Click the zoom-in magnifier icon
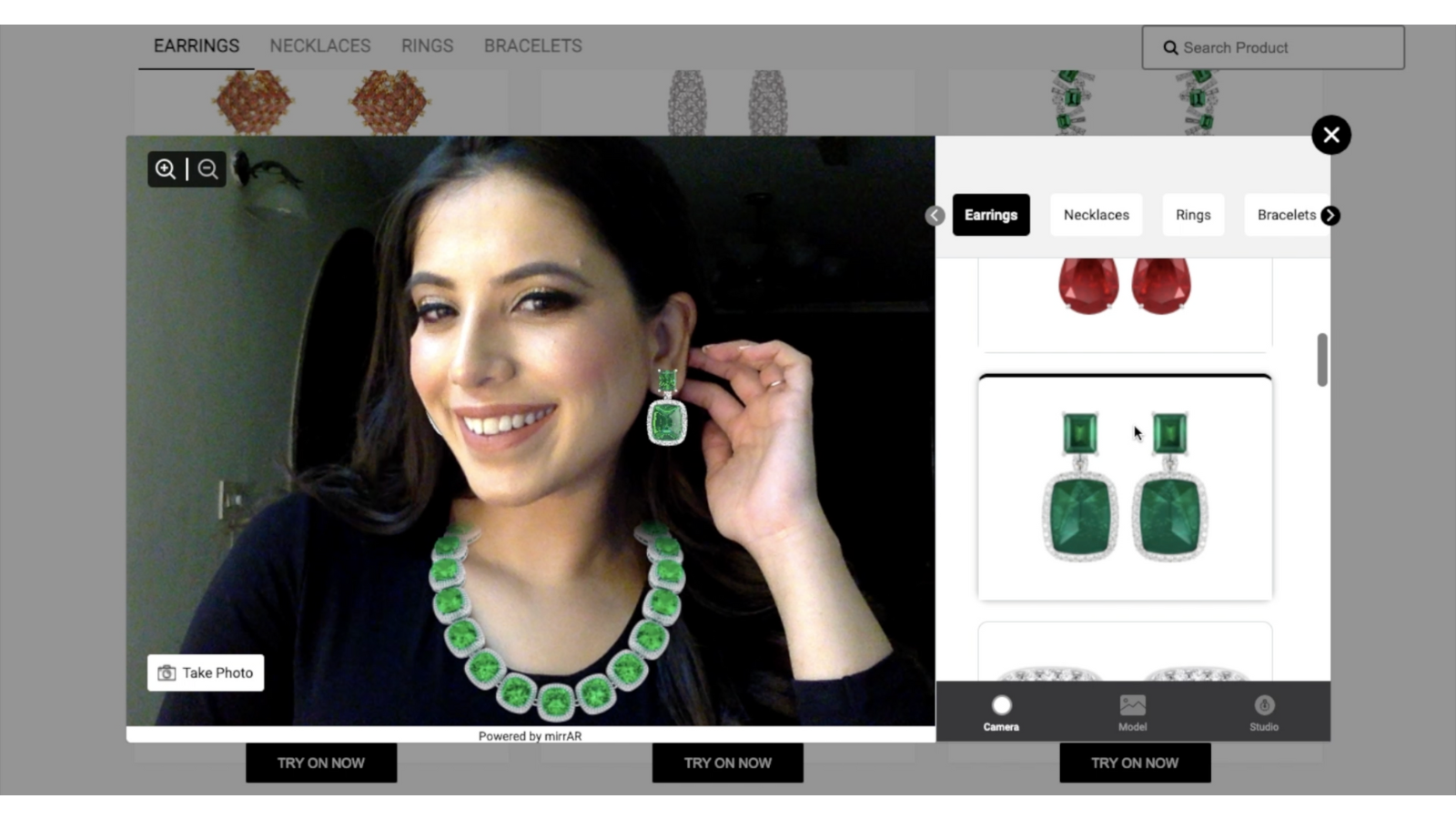 tap(166, 169)
